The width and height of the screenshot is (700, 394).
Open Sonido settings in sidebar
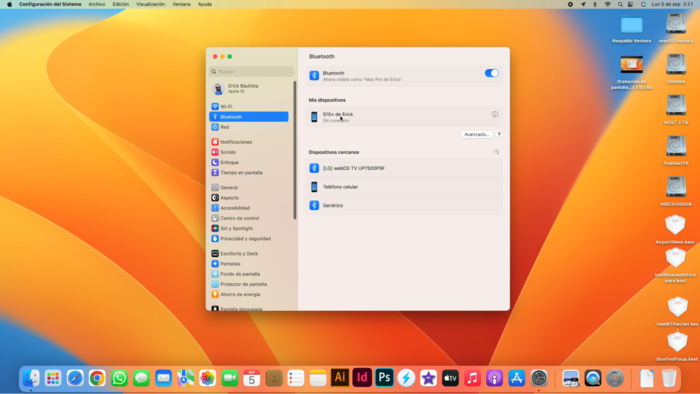(x=249, y=152)
